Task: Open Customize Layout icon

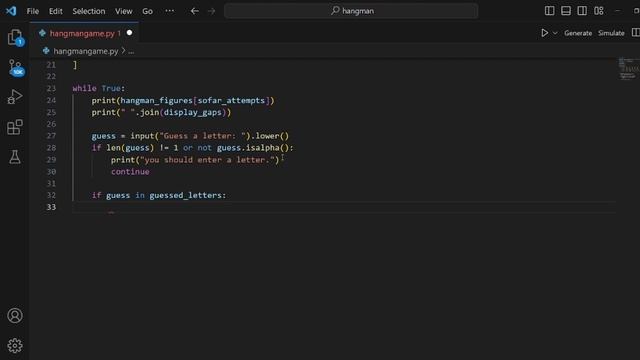Action: tap(599, 11)
